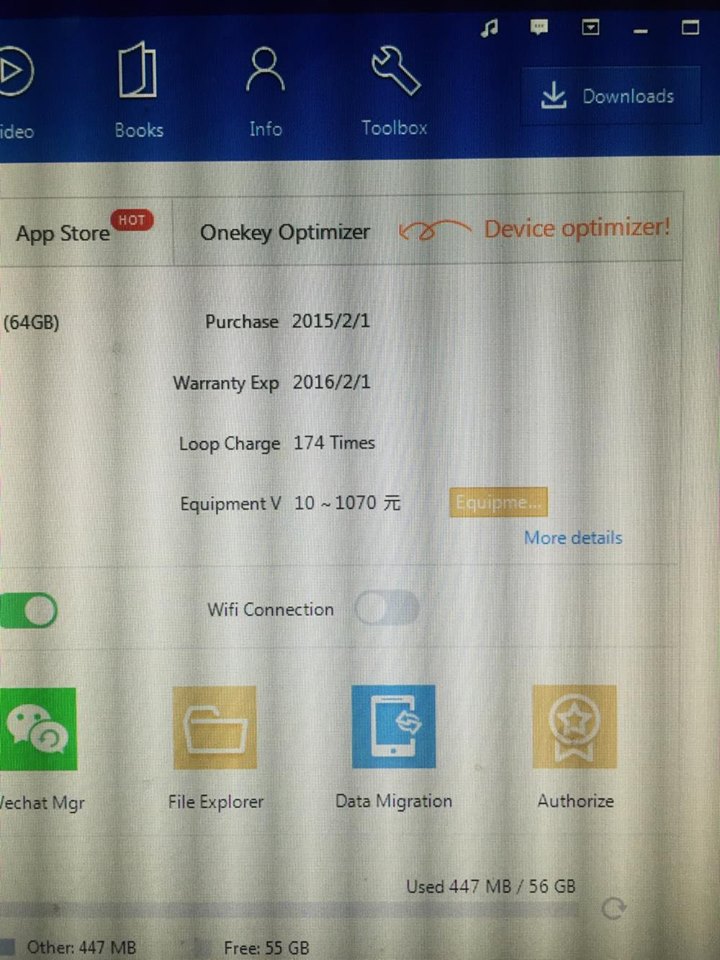Image resolution: width=720 pixels, height=960 pixels.
Task: Refresh storage usage with circular arrow
Action: (x=614, y=908)
